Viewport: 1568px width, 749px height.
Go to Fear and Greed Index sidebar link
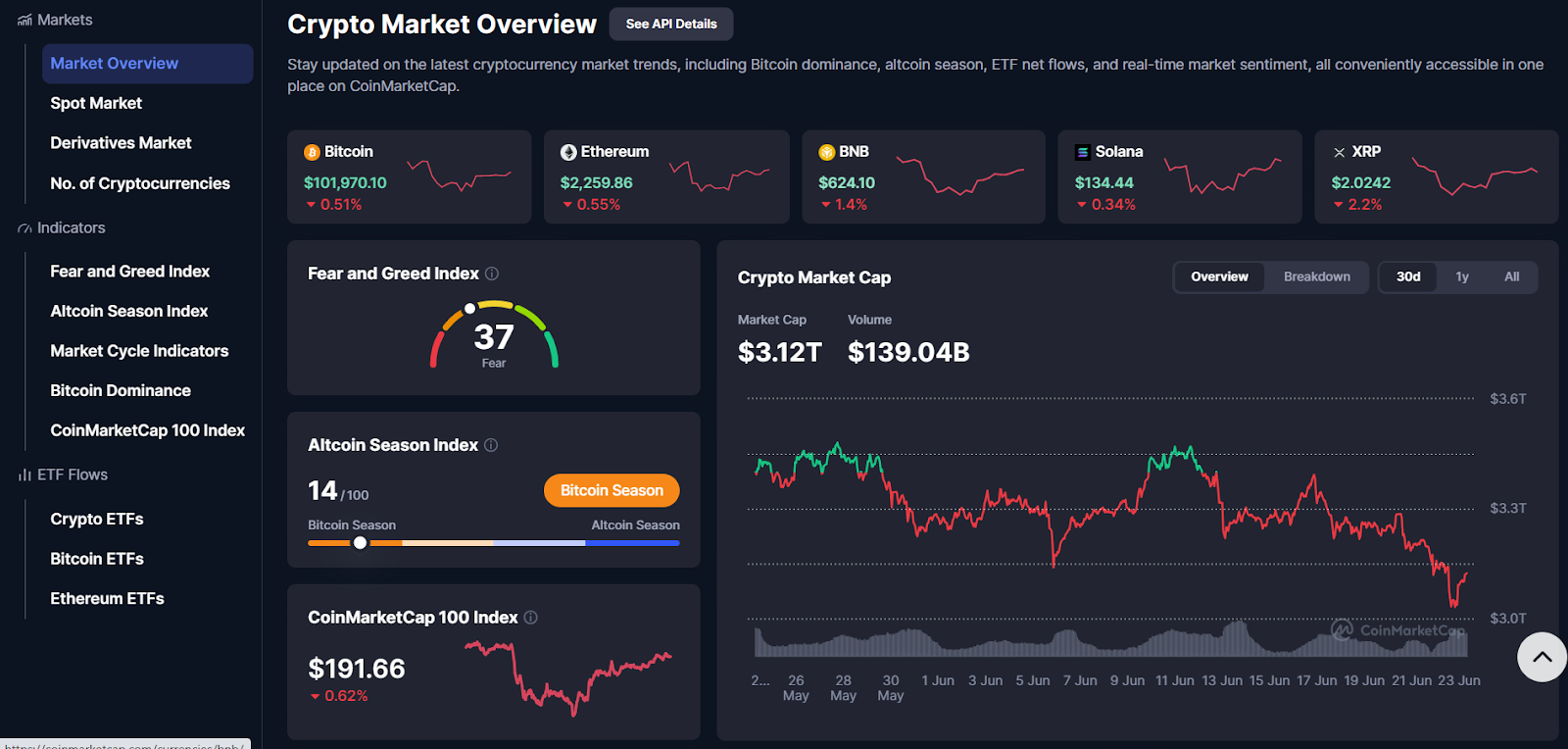pos(130,272)
